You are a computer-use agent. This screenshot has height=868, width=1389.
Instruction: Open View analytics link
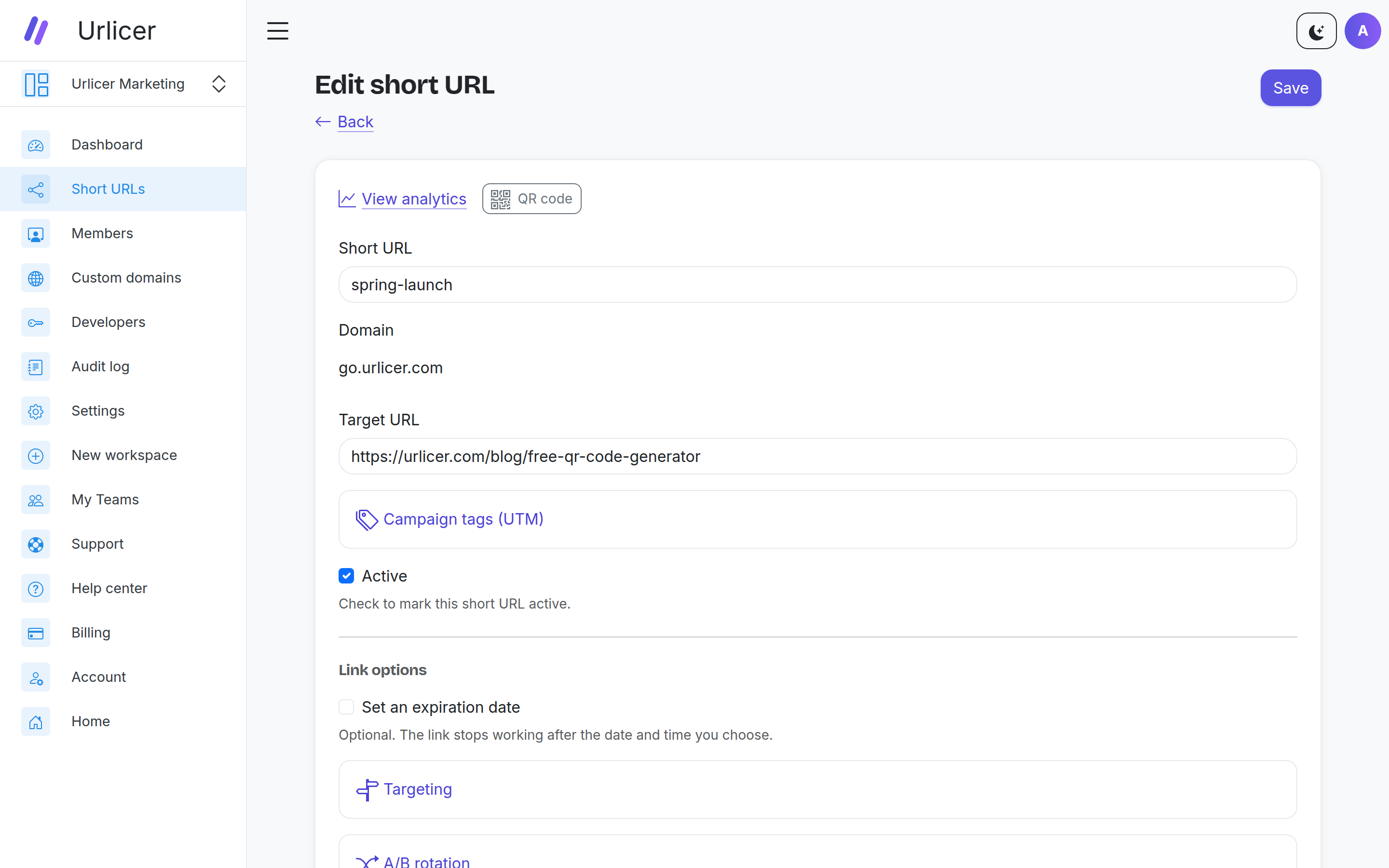tap(414, 199)
